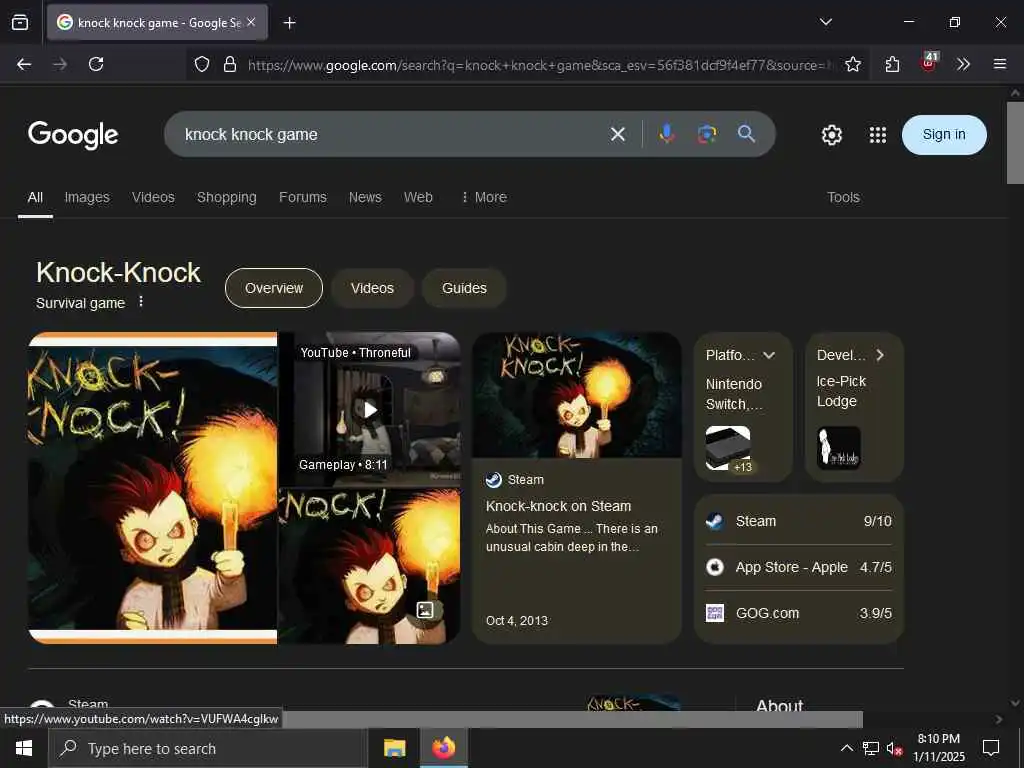Open Firefox View tab overview
Viewport: 1024px width, 768px height.
coord(20,23)
